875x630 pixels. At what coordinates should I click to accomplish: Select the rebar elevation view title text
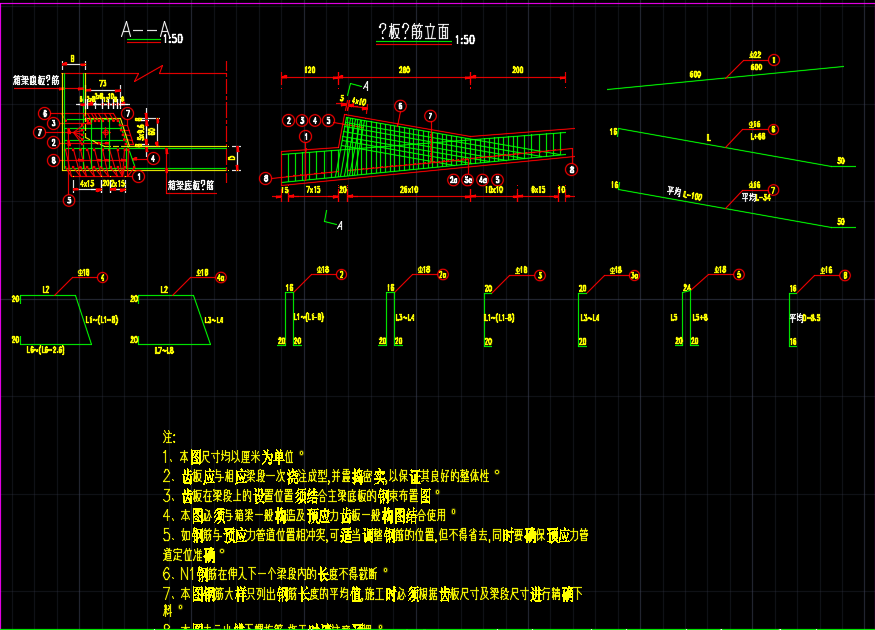point(410,33)
